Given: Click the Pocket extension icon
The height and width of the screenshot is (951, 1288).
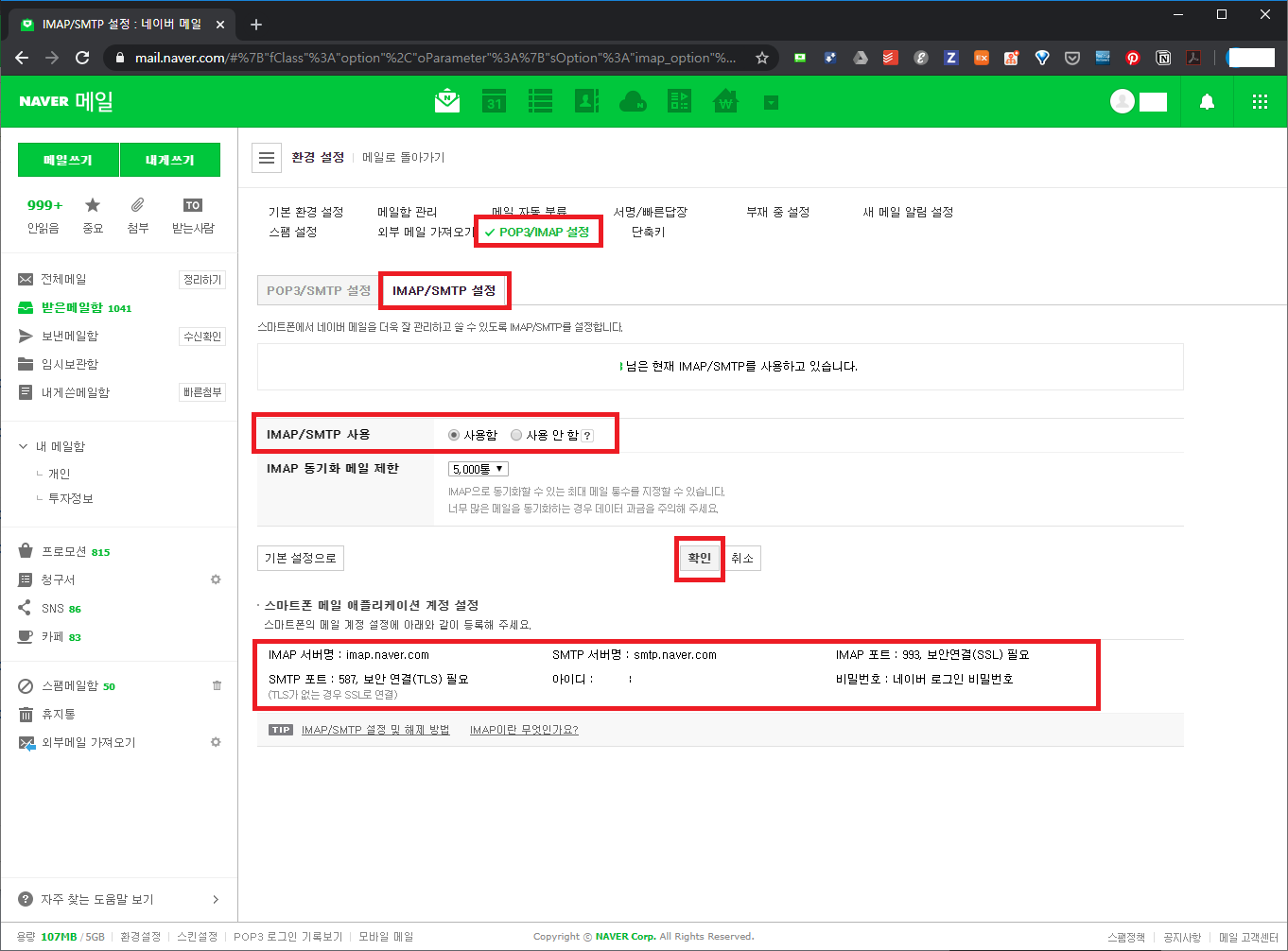Looking at the screenshot, I should [1072, 58].
